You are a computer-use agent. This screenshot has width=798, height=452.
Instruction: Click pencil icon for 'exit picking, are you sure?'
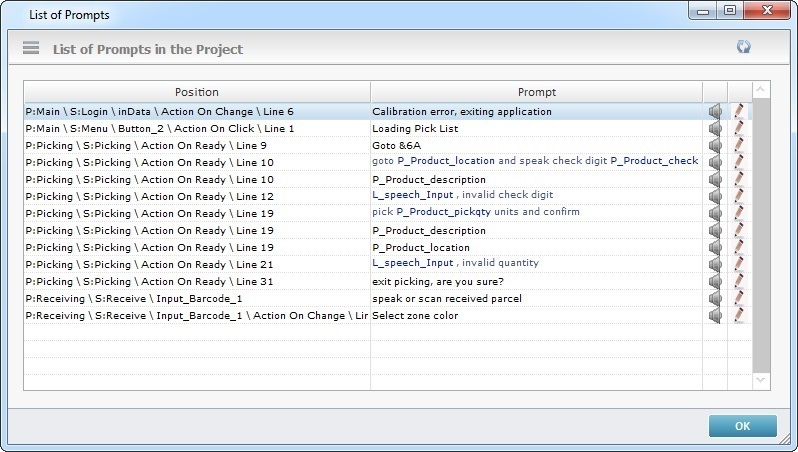click(x=739, y=281)
